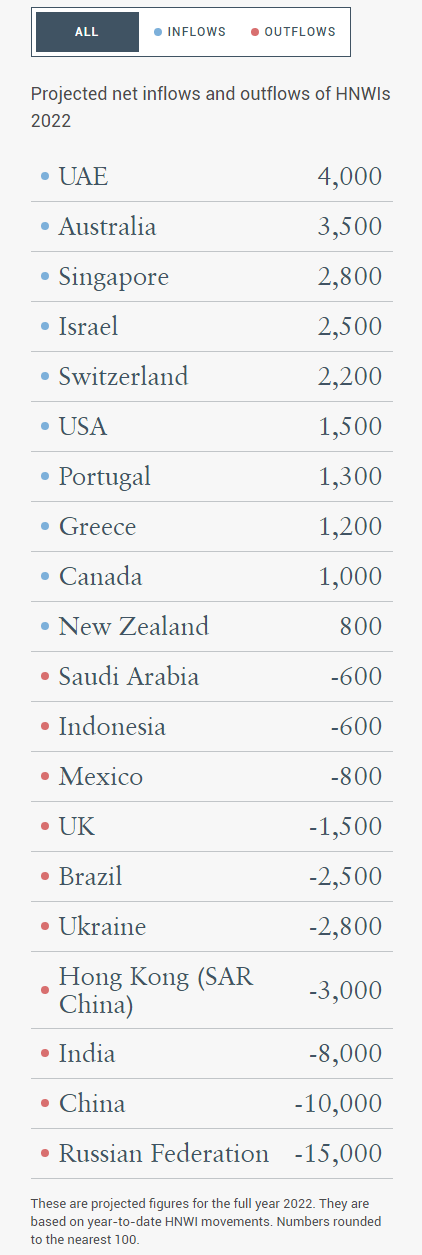Select the Portugal row
The width and height of the screenshot is (422, 1255).
(x=211, y=477)
